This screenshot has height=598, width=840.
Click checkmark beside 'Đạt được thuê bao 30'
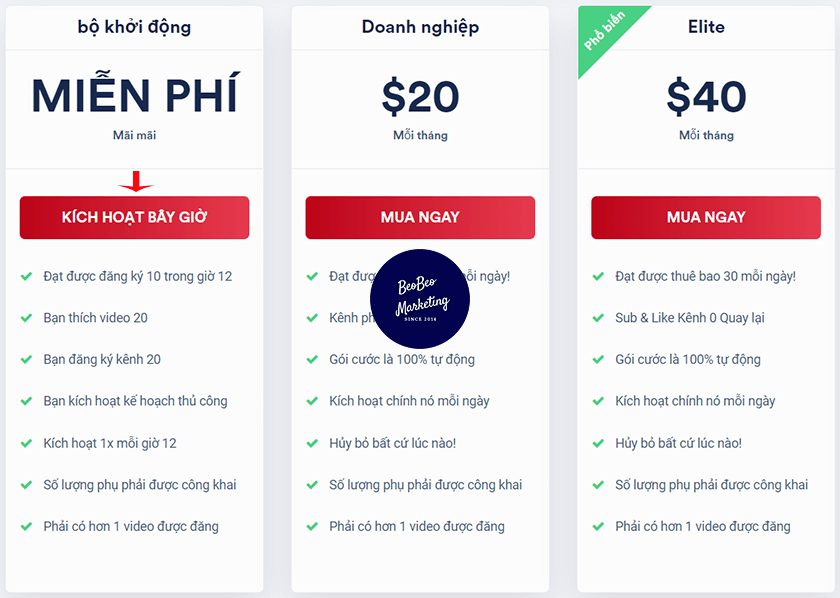599,276
